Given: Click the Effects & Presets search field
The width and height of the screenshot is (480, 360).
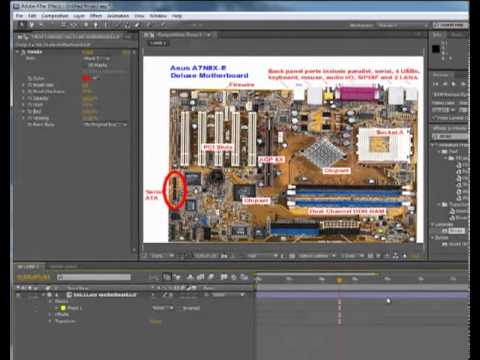Looking at the screenshot, I should coord(450,136).
